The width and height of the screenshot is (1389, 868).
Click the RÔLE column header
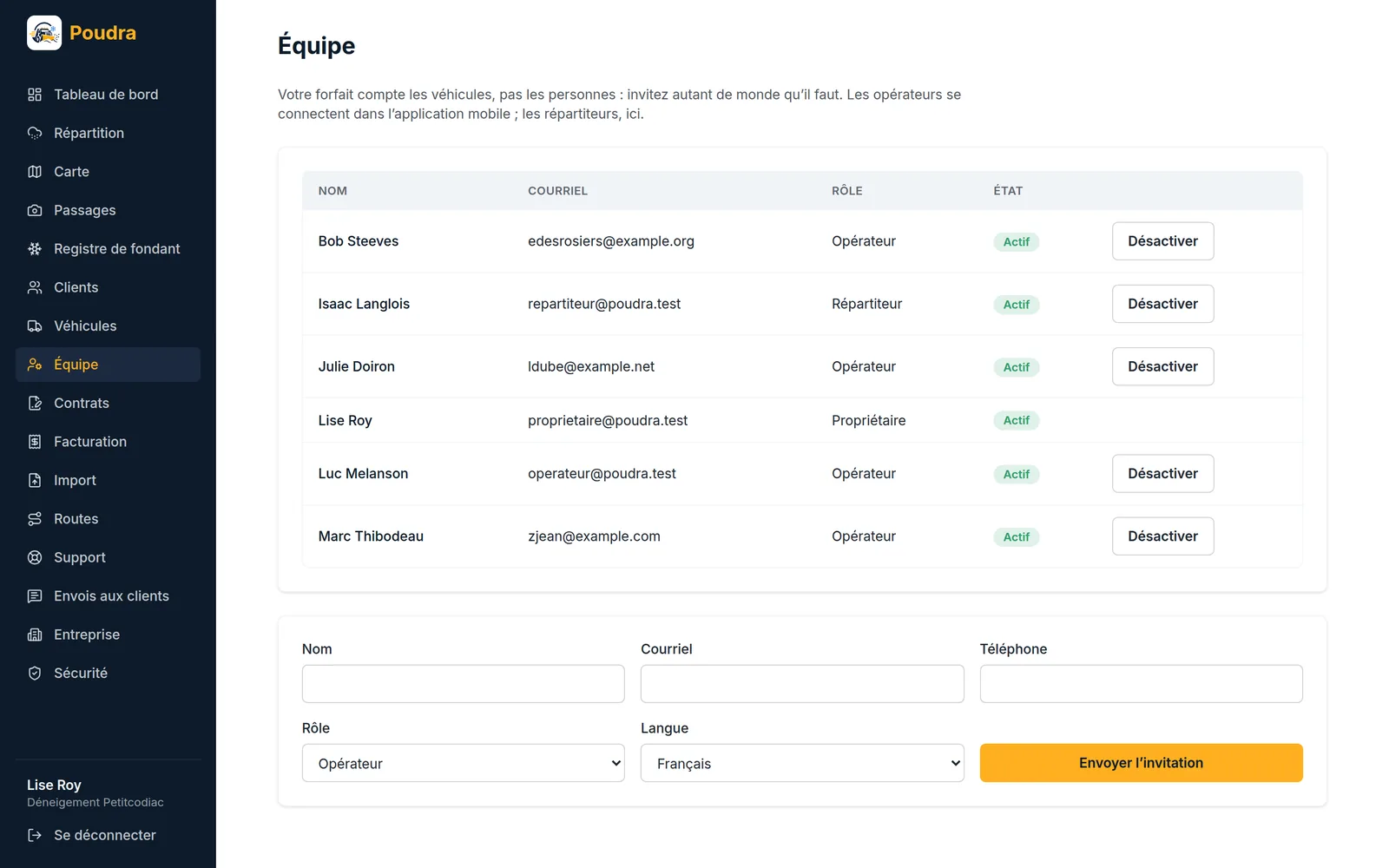(847, 191)
